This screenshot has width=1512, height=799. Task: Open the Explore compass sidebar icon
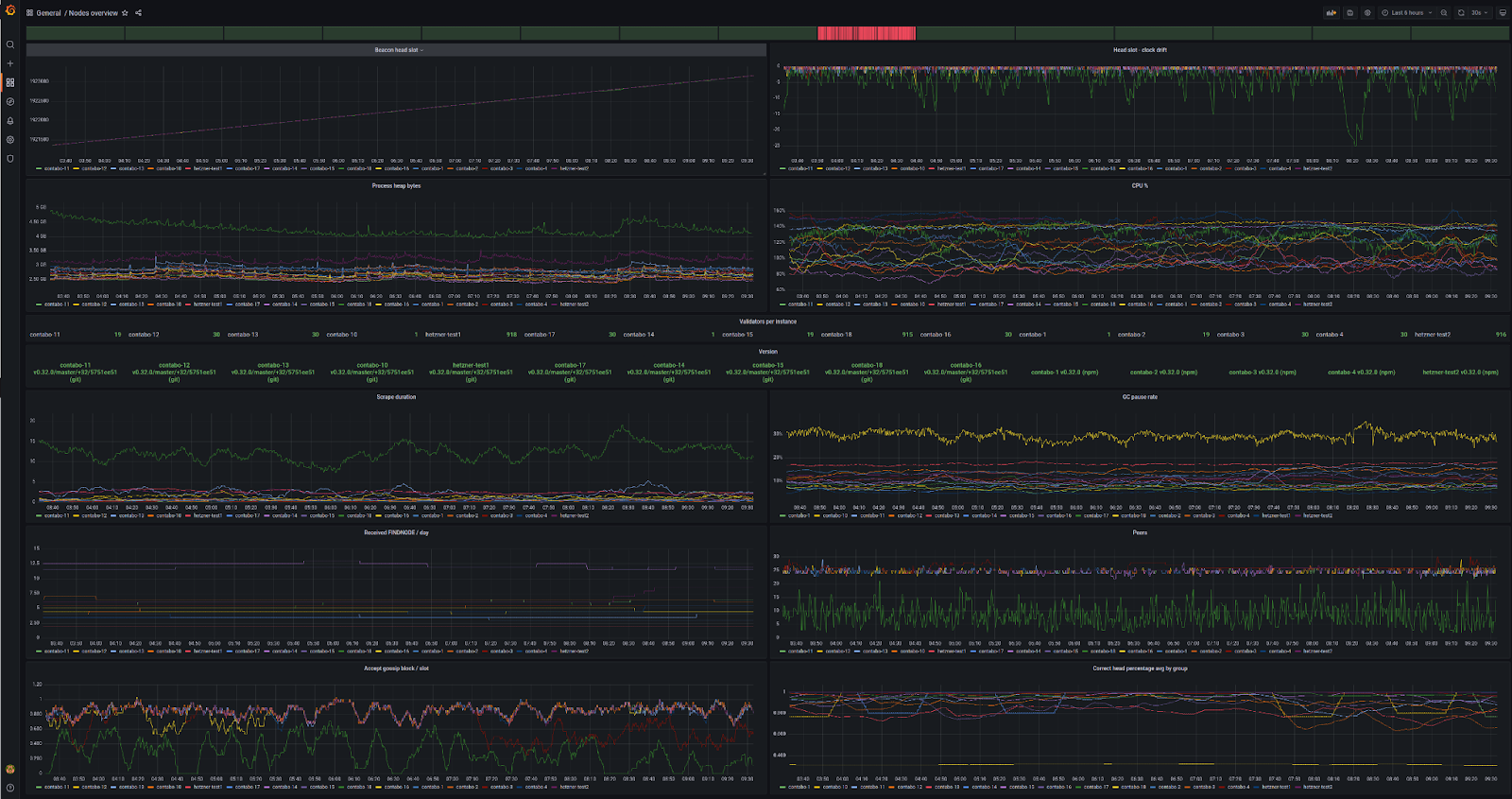pos(10,101)
